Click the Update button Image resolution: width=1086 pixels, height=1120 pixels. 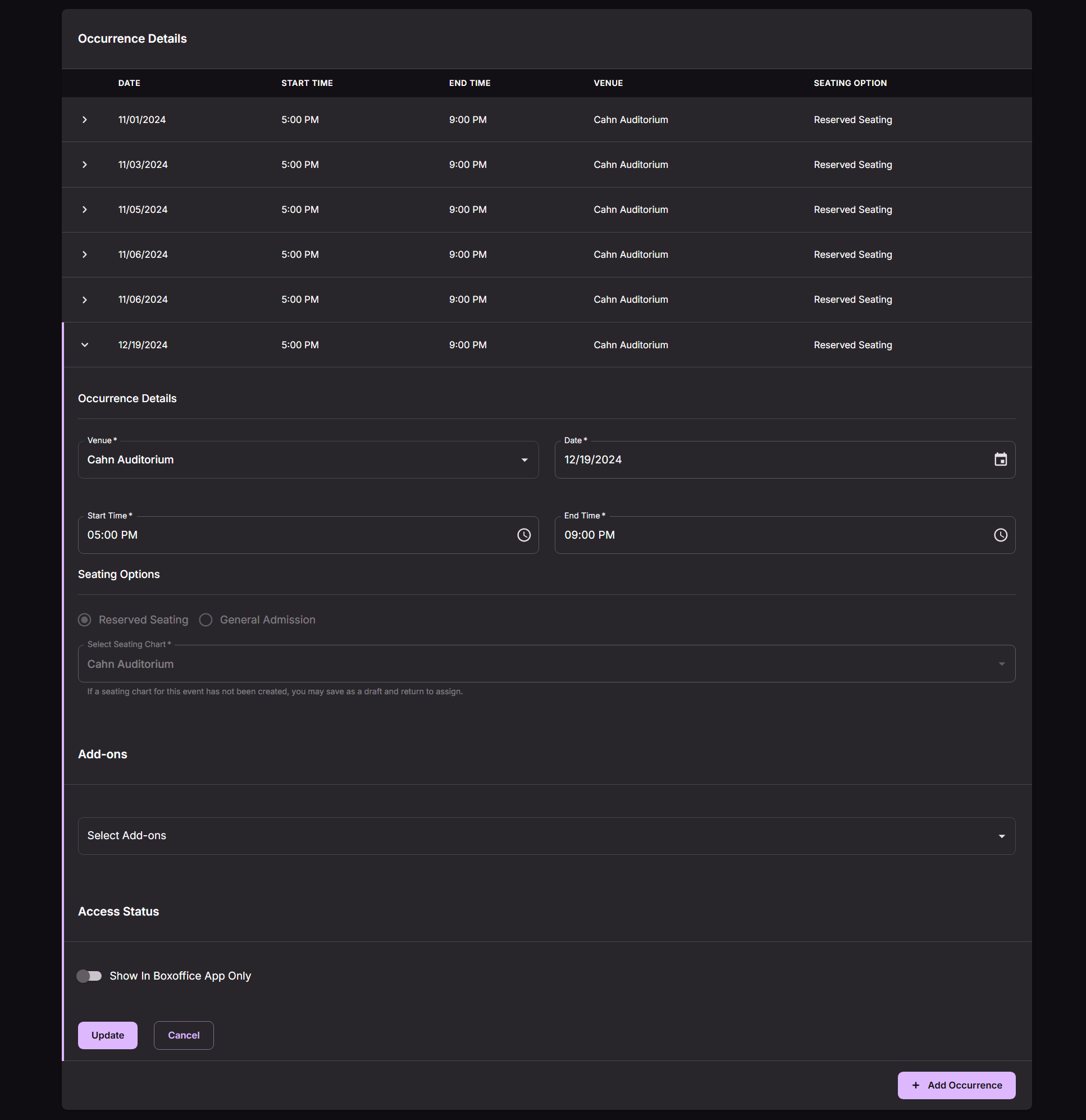click(x=107, y=1035)
